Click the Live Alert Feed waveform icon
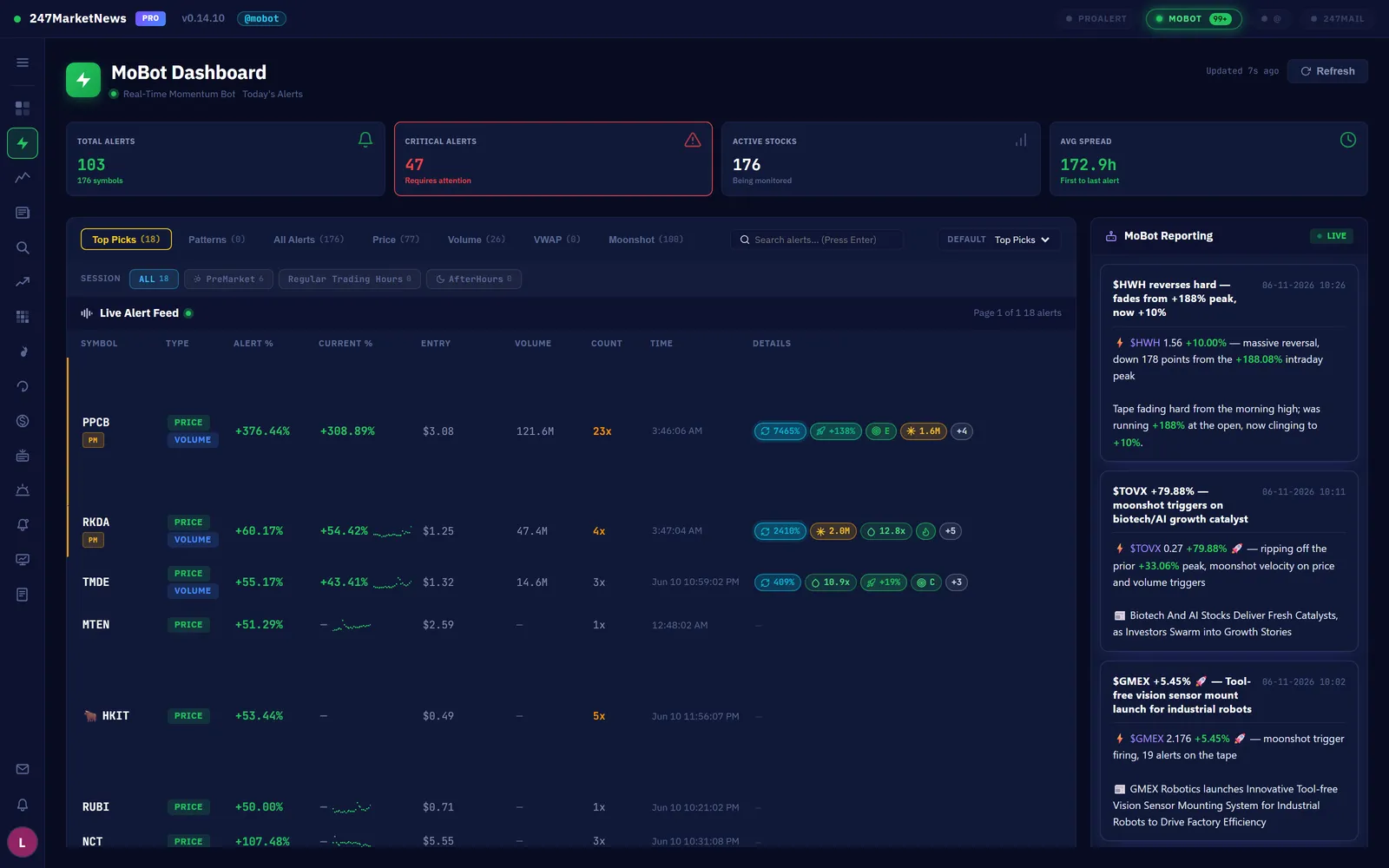 87,313
